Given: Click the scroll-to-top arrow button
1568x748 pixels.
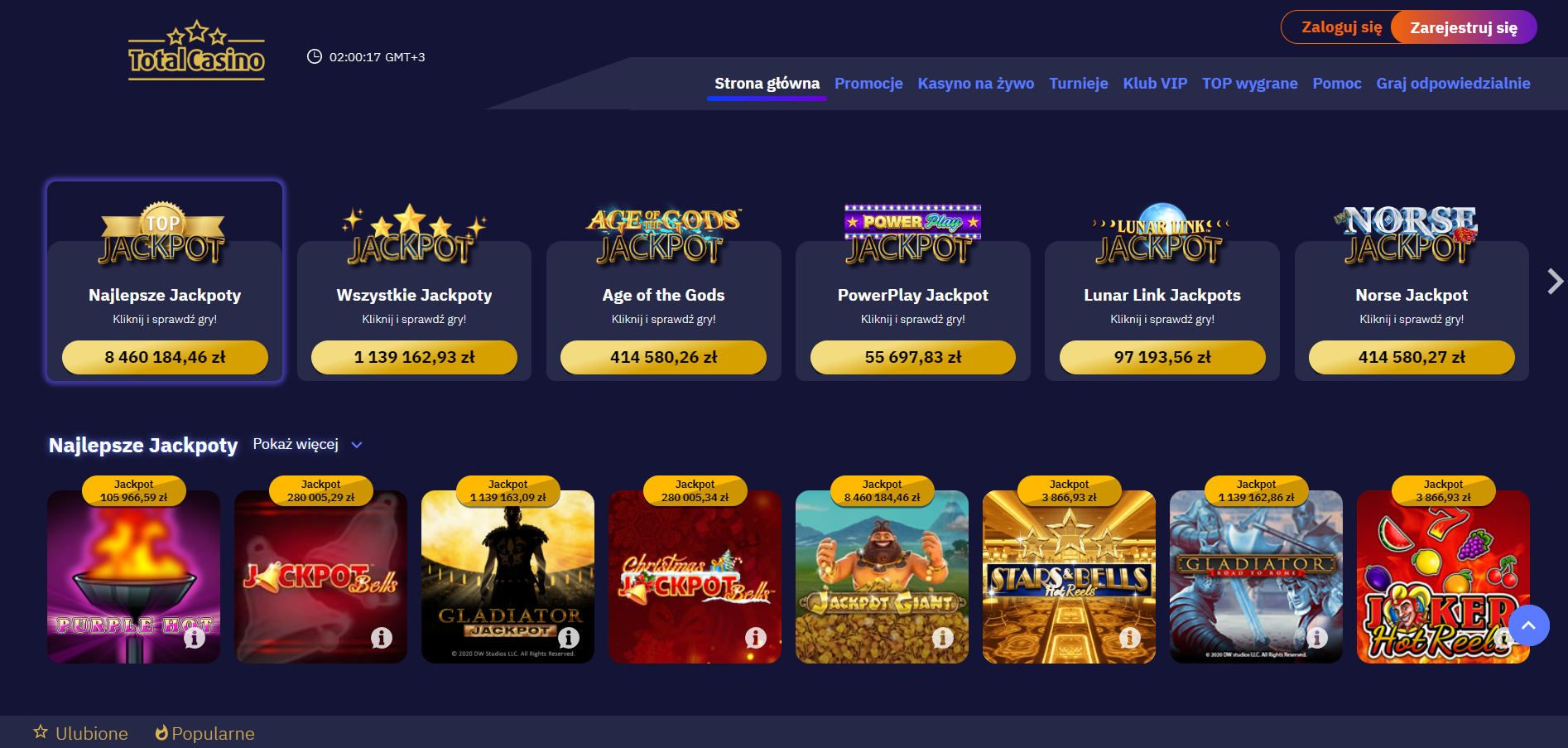Looking at the screenshot, I should 1528,625.
